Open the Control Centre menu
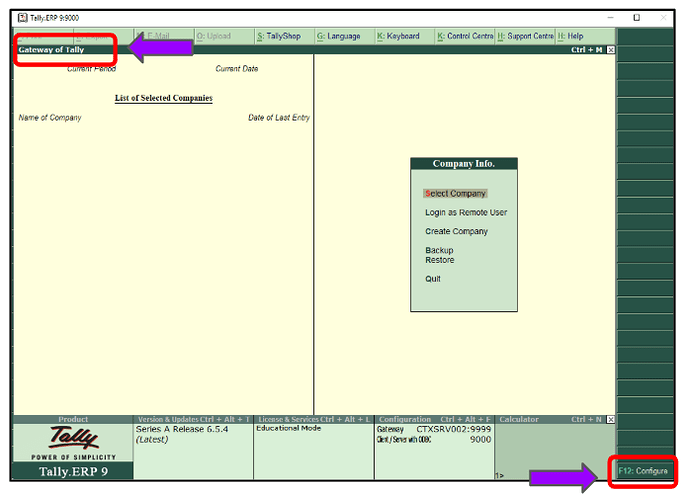 (466, 36)
